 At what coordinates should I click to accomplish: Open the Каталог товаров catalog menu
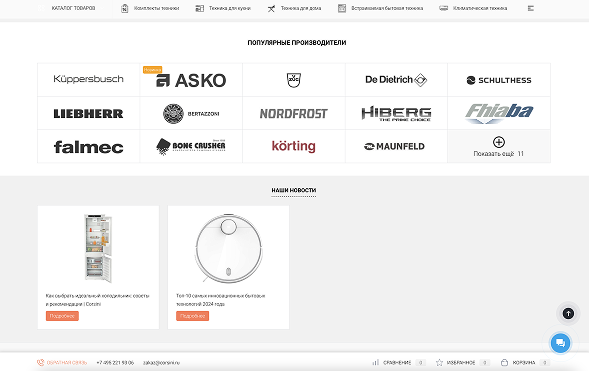pyautogui.click(x=73, y=8)
